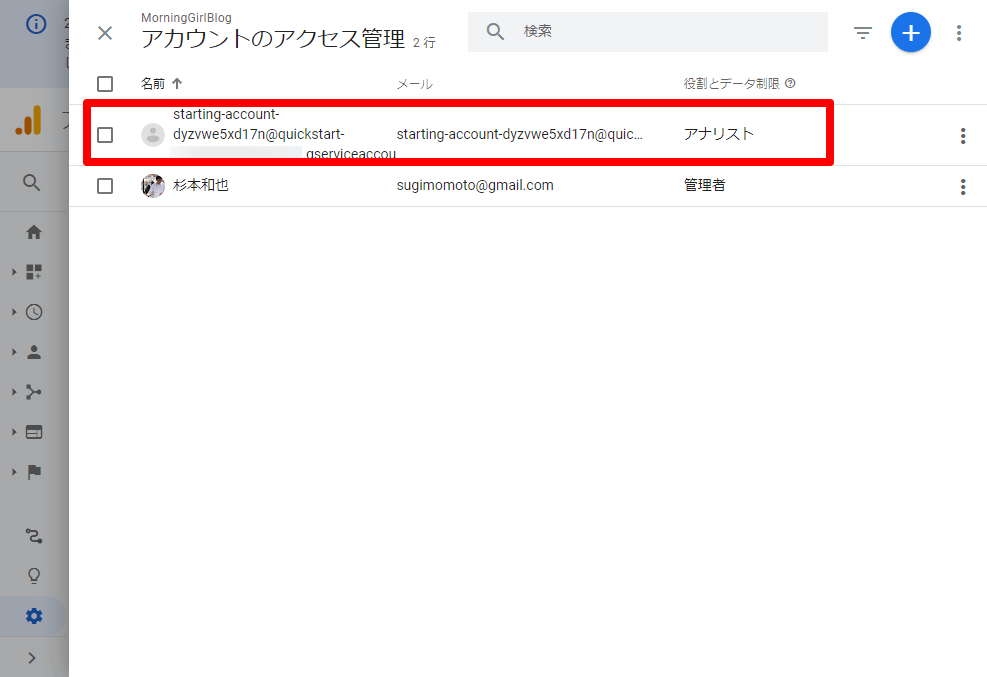
Task: Open the dashboard customization icon in sidebar
Action: point(34,272)
